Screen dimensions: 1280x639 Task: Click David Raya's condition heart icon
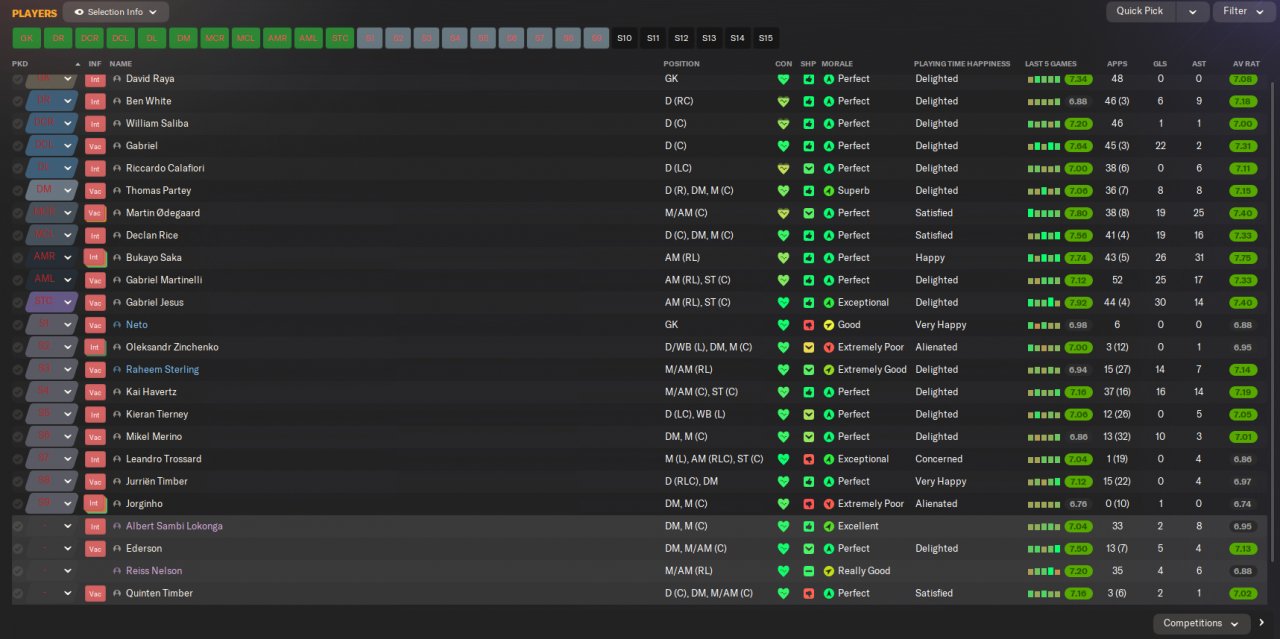coord(783,79)
